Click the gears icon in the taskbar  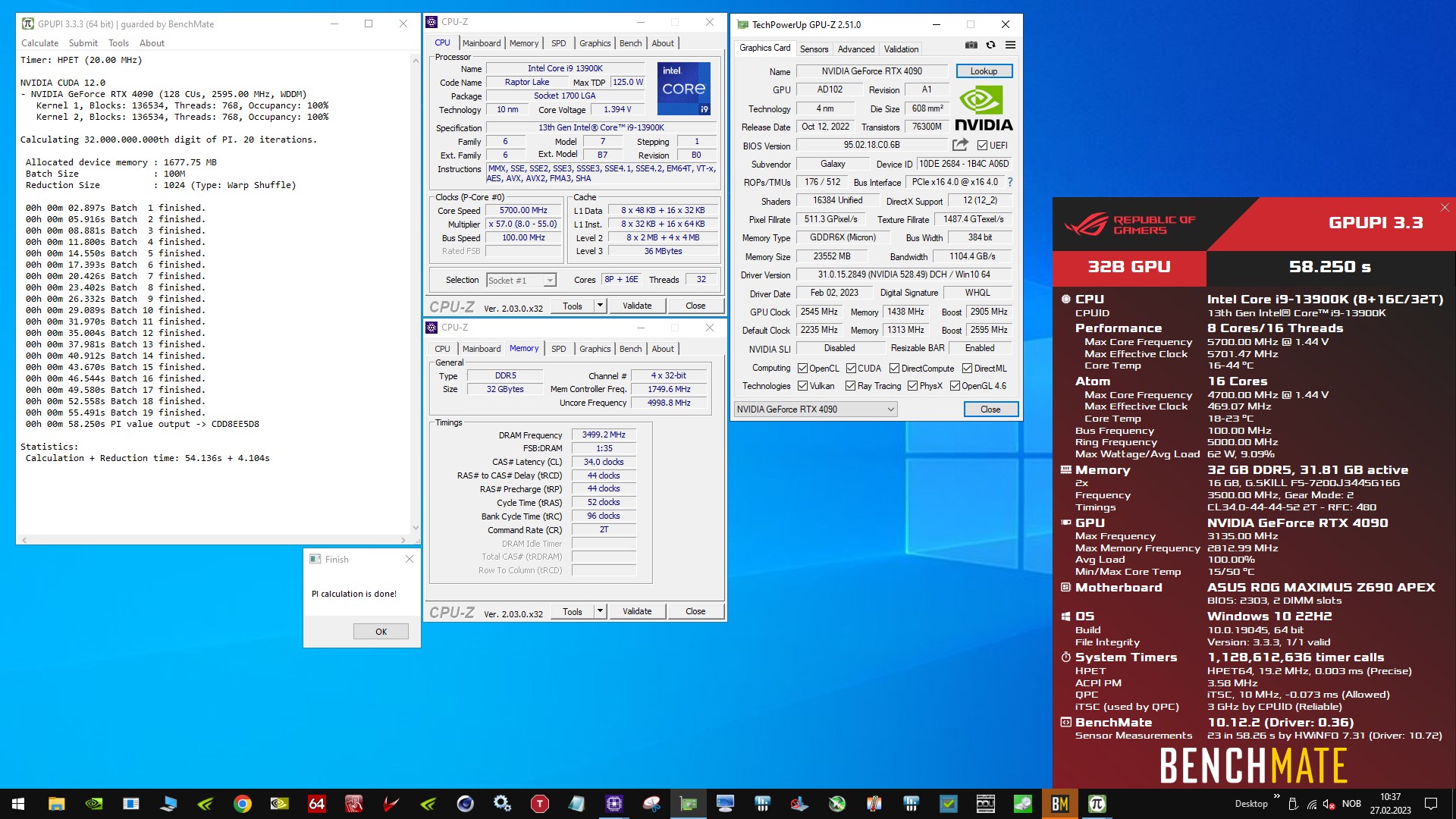click(502, 804)
